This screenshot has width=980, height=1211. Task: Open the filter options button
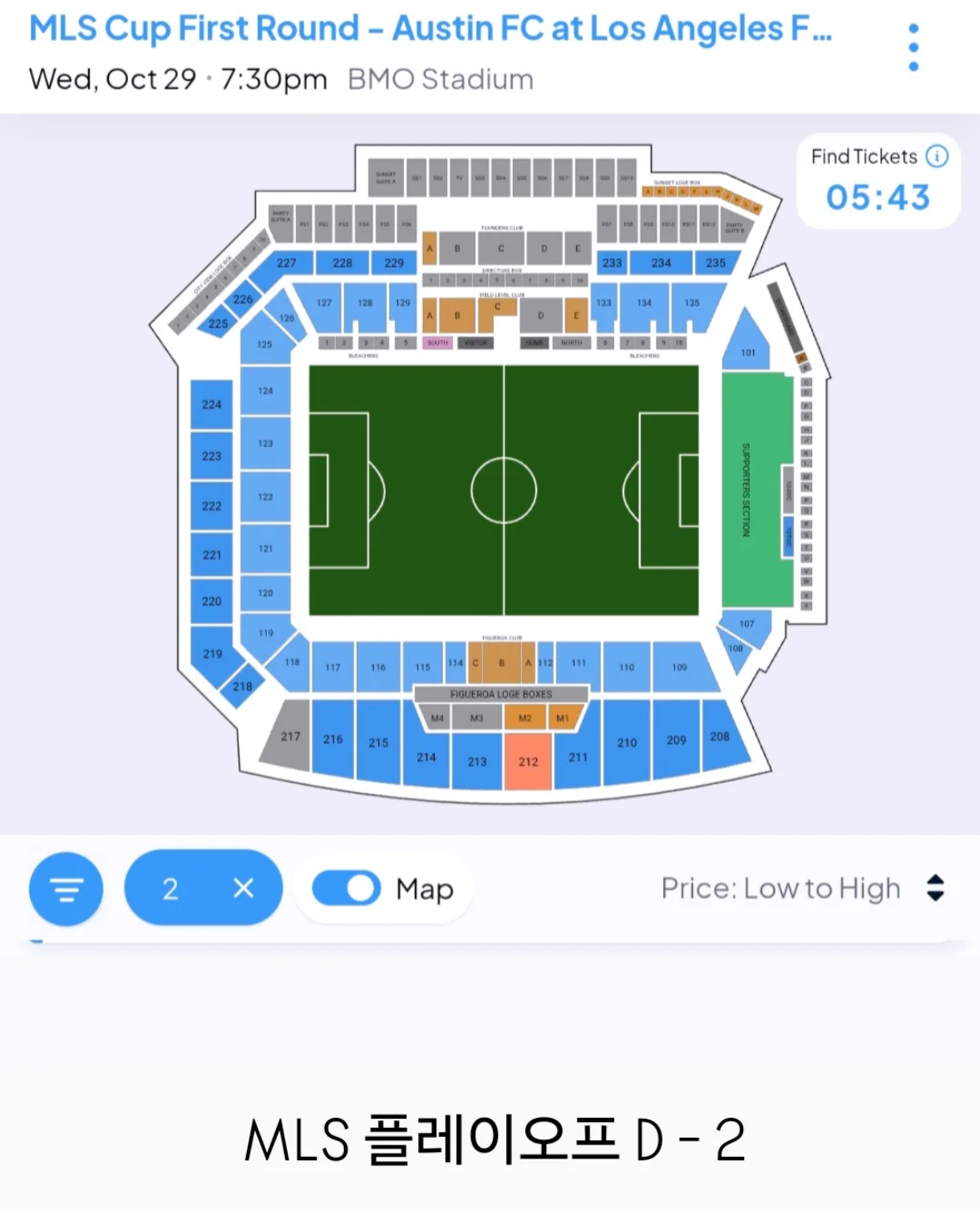coord(66,889)
